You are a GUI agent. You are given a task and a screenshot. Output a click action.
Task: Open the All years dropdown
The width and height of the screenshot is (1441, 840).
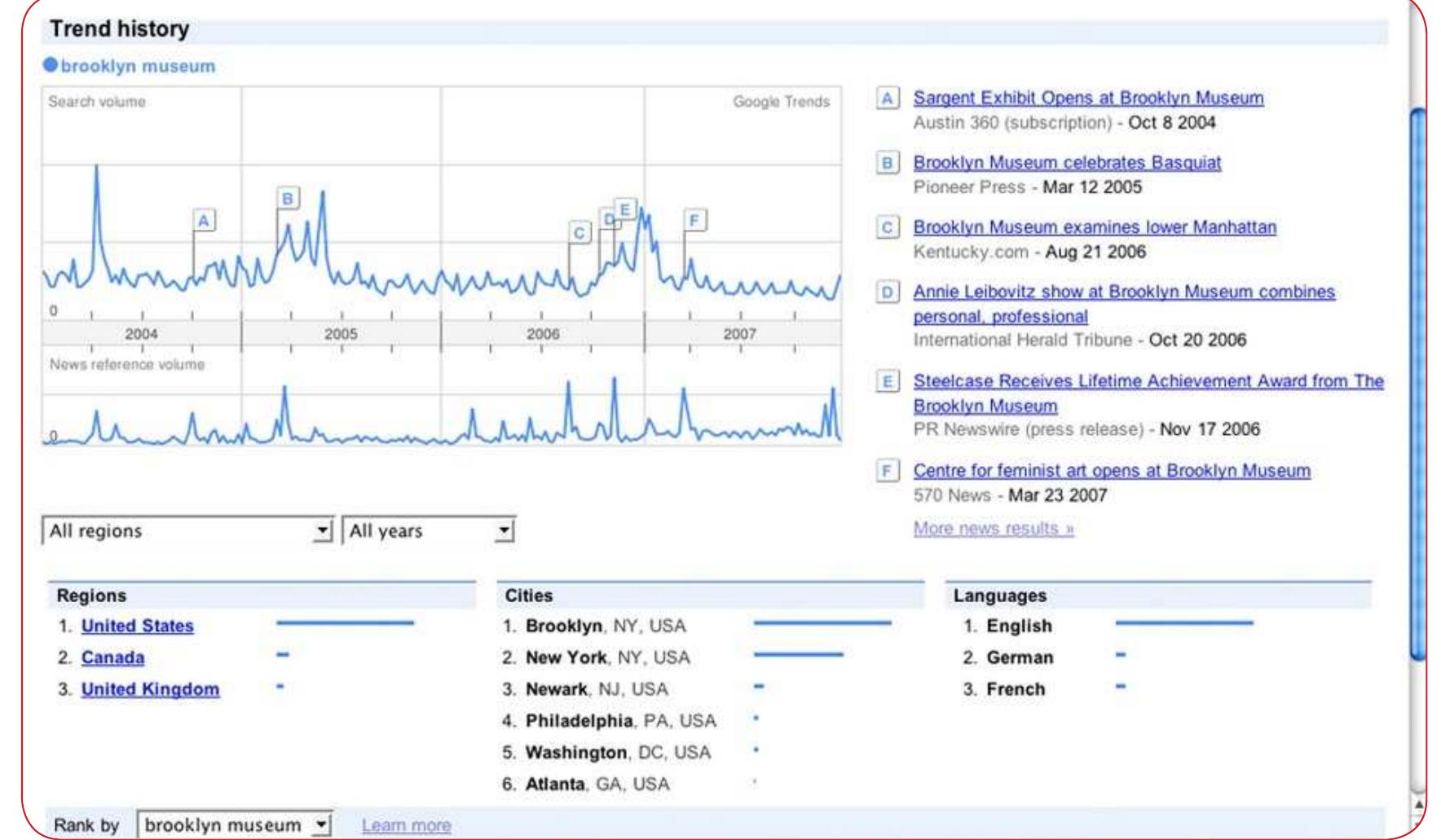click(x=429, y=531)
